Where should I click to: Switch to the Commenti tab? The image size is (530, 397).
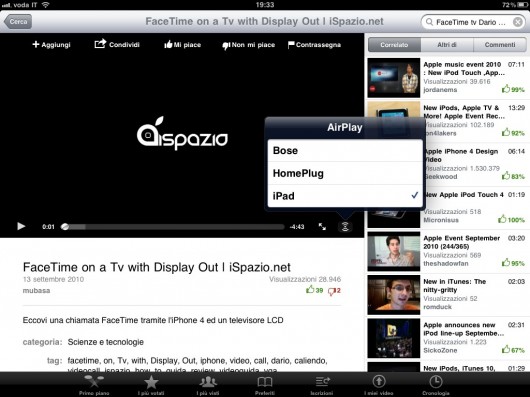tap(500, 45)
